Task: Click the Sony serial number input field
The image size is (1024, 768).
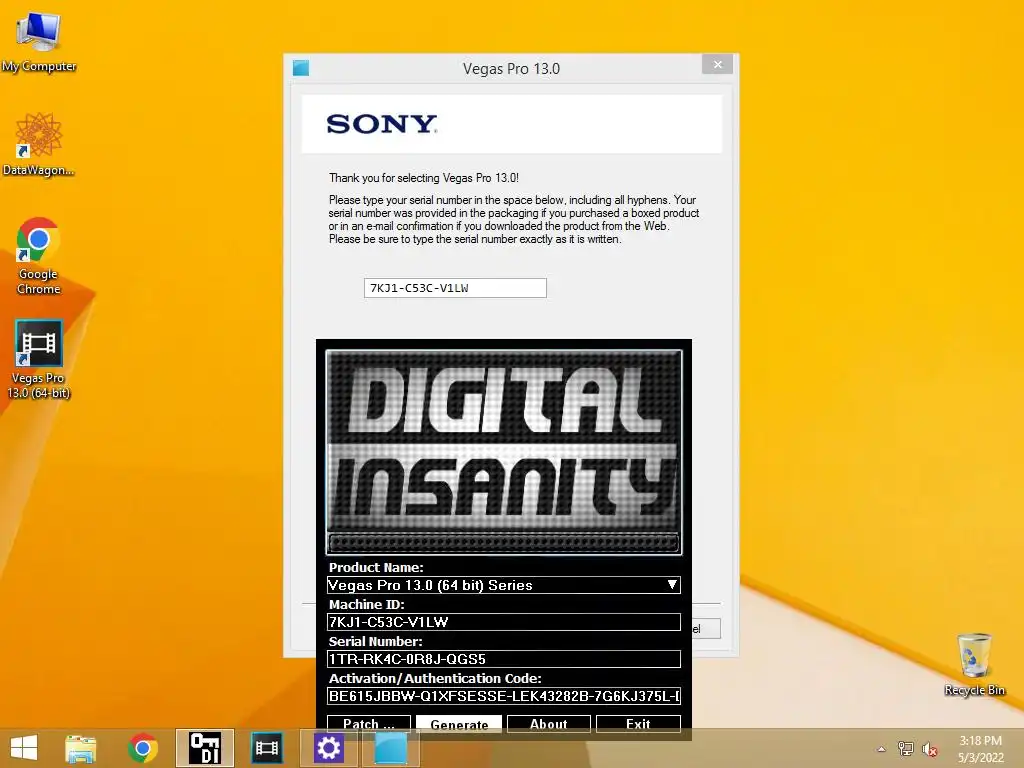Action: [x=455, y=288]
